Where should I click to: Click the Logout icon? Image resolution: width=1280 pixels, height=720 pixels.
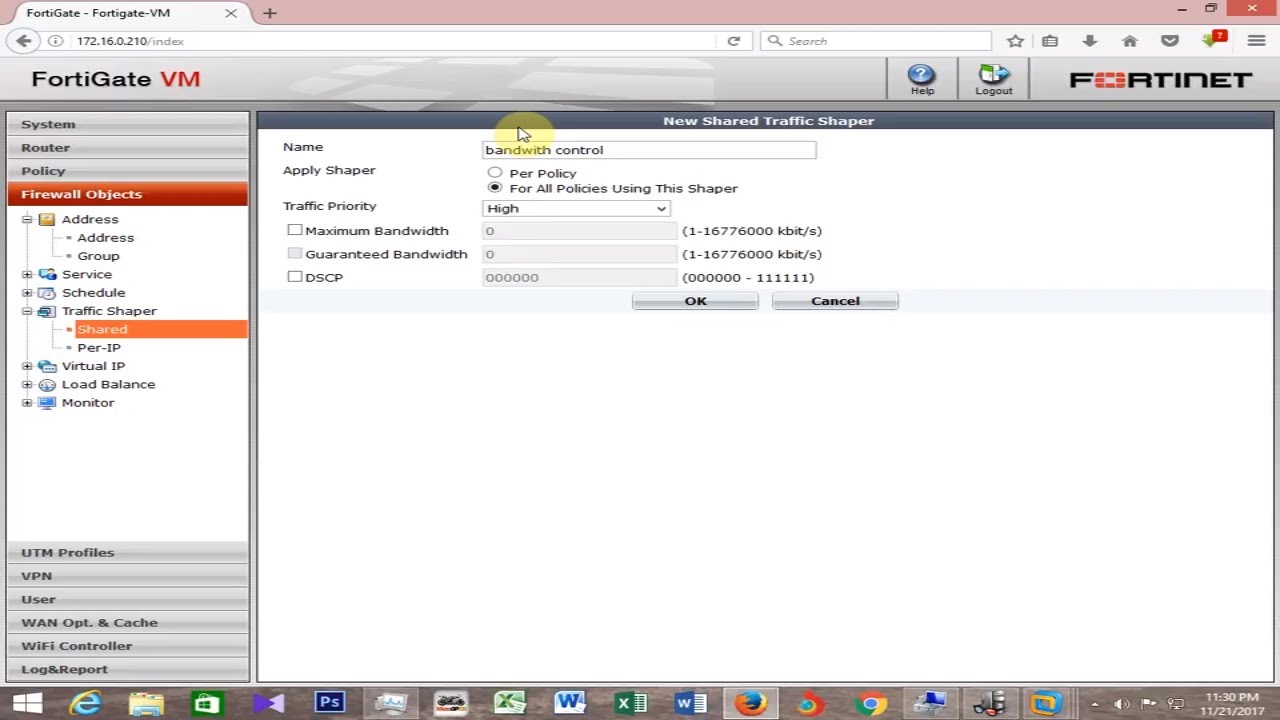pyautogui.click(x=994, y=79)
